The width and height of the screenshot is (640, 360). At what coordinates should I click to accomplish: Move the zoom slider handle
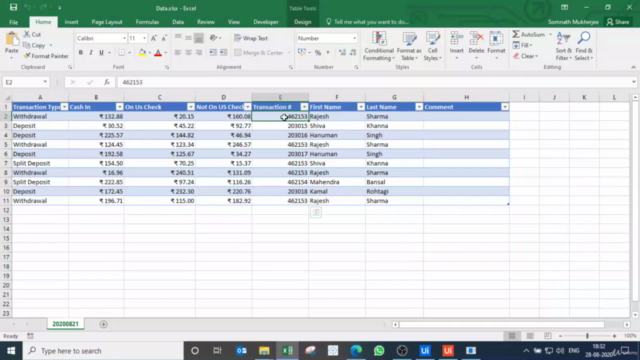[x=587, y=336]
